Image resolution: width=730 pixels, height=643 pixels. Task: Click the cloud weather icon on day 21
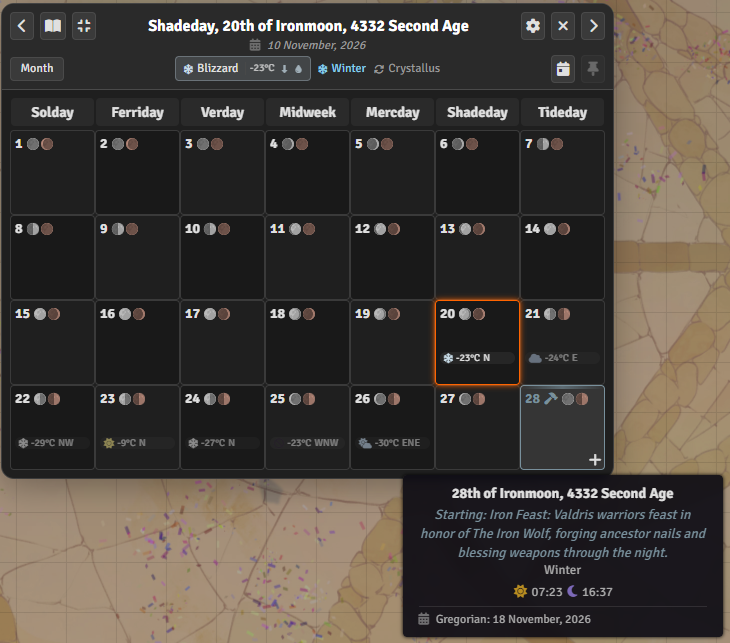point(535,358)
